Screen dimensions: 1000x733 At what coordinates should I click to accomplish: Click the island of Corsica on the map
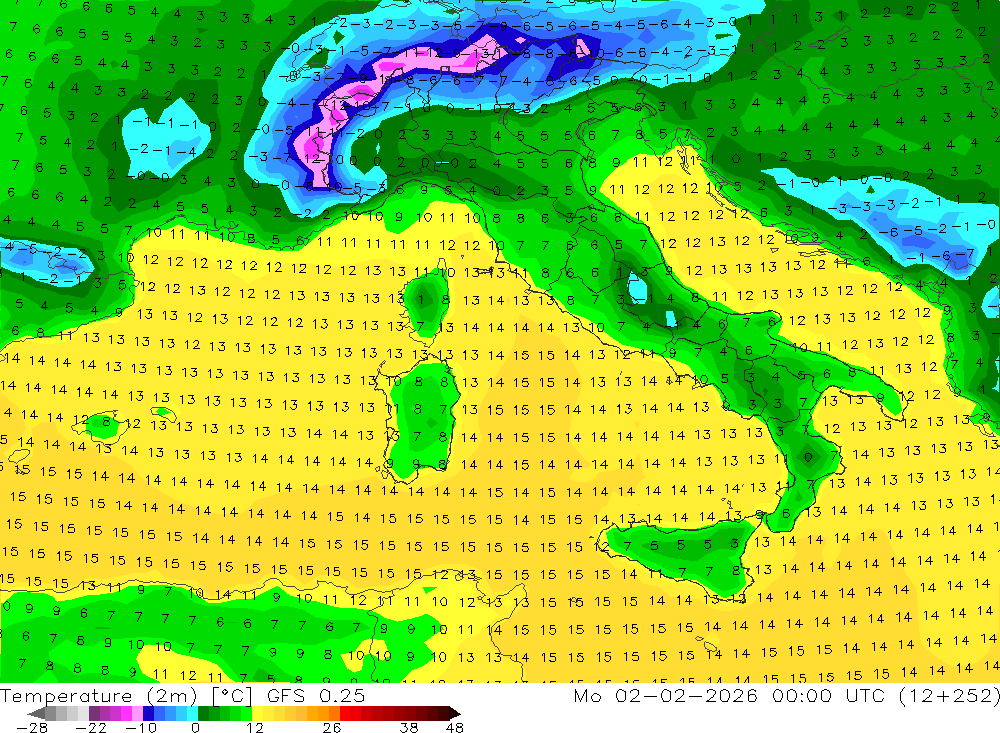pyautogui.click(x=429, y=303)
